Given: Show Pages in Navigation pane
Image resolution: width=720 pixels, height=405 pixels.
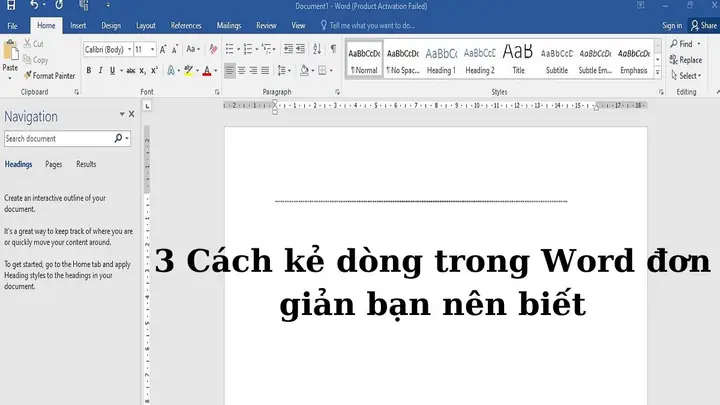Looking at the screenshot, I should 54,164.
